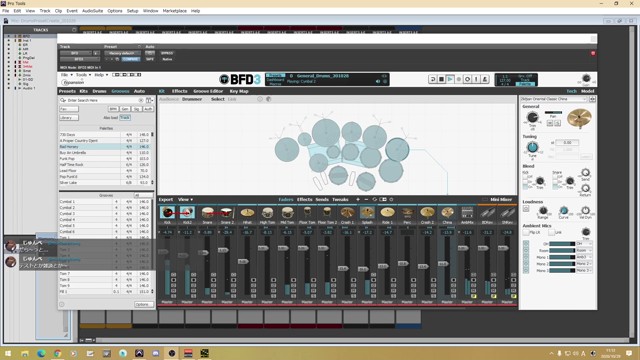Open the View dropdown in mixer
The image size is (640, 360).
click(185, 200)
